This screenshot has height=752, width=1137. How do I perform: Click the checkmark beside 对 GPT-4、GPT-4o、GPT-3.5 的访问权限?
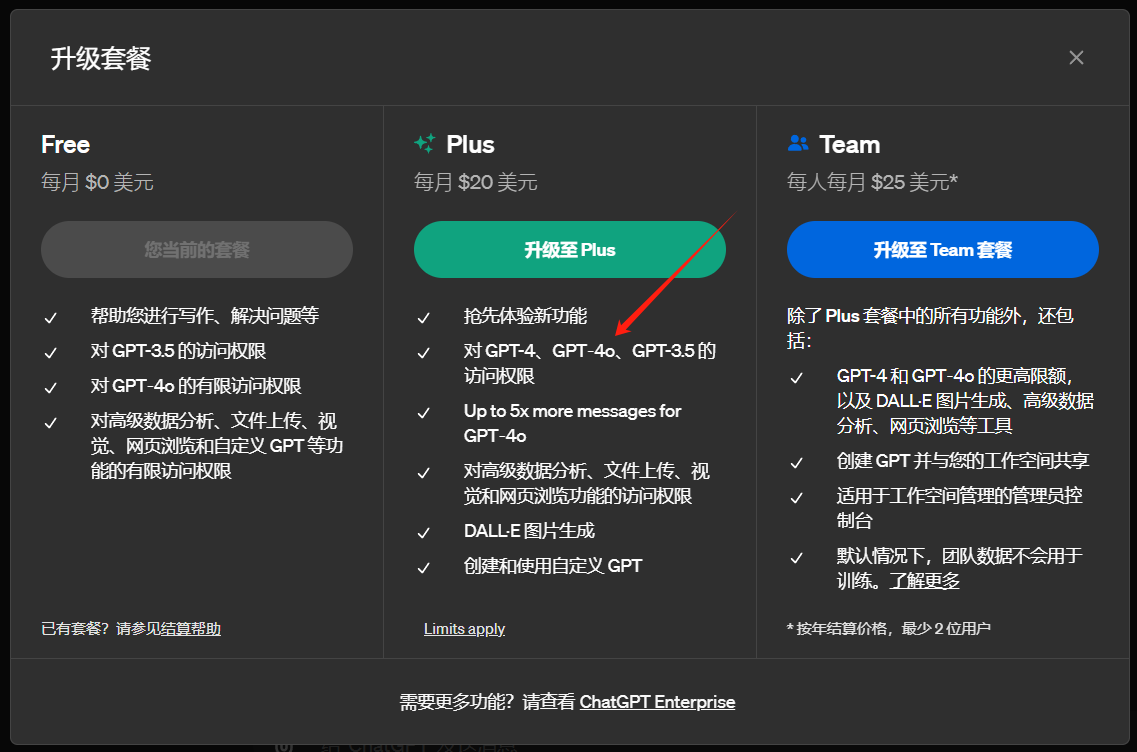click(423, 353)
